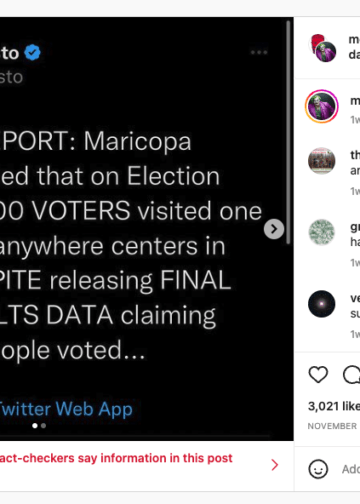360x504 pixels.
Task: Open the emoji picker smiley icon
Action: pos(318,469)
